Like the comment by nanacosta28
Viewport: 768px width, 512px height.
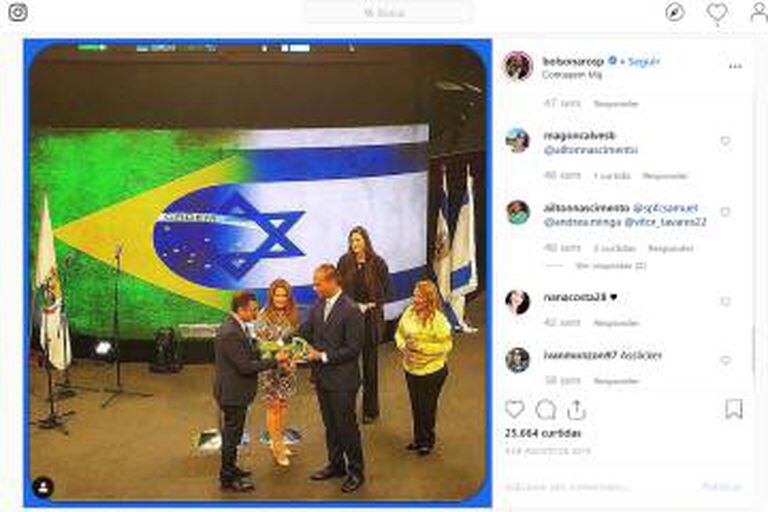725,301
